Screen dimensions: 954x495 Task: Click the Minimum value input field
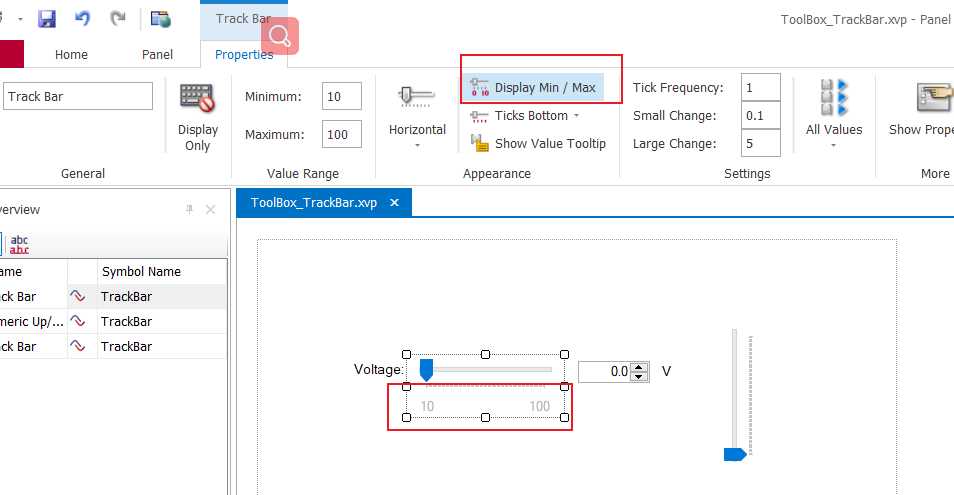click(x=342, y=97)
